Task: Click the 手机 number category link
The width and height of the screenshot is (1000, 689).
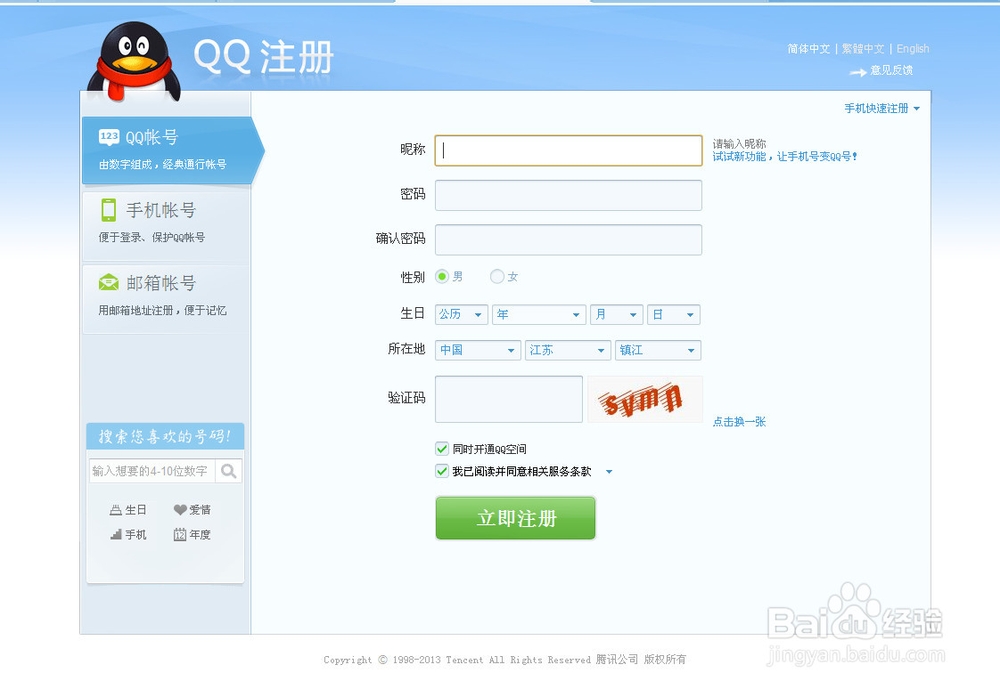Action: pyautogui.click(x=135, y=534)
